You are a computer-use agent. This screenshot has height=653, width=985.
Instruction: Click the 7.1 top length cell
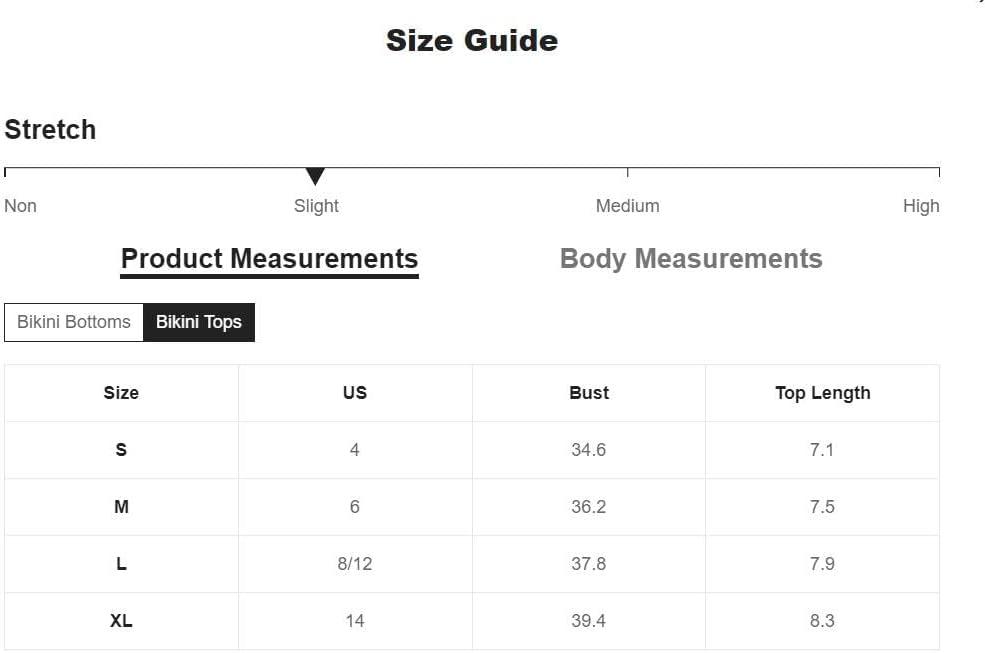tap(822, 450)
